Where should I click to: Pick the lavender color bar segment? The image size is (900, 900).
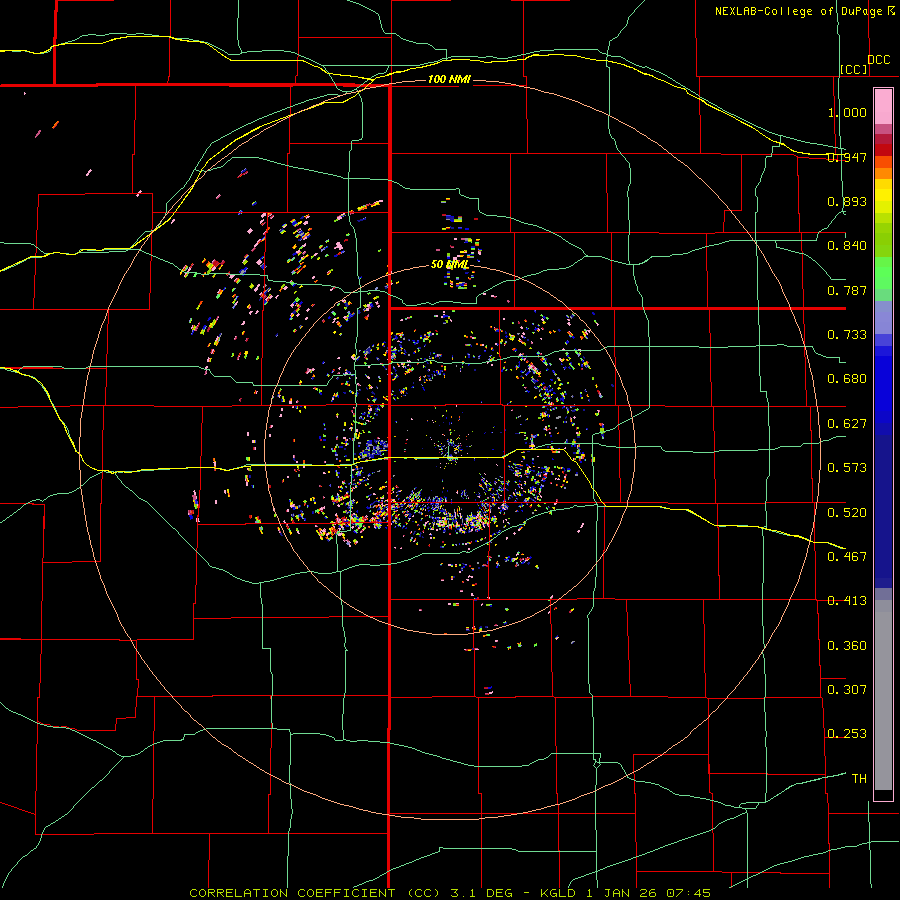(883, 317)
